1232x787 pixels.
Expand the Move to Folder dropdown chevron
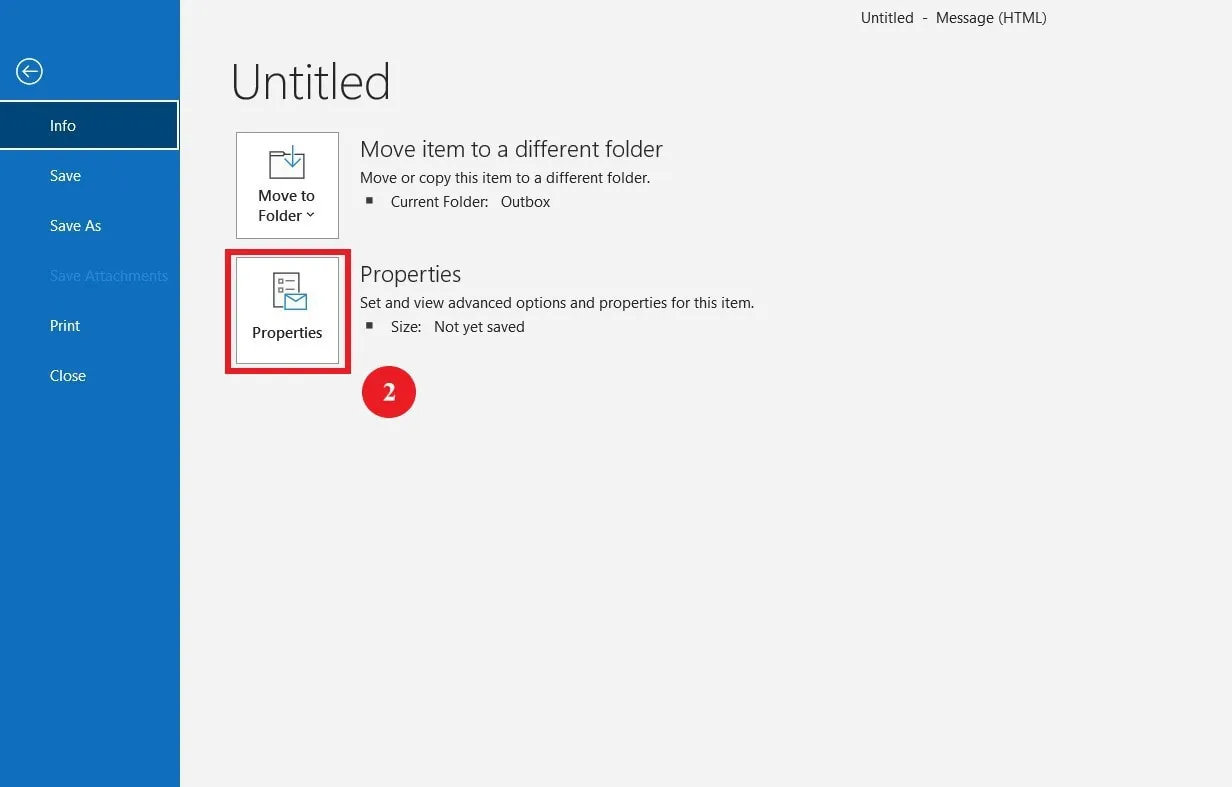pyautogui.click(x=310, y=216)
